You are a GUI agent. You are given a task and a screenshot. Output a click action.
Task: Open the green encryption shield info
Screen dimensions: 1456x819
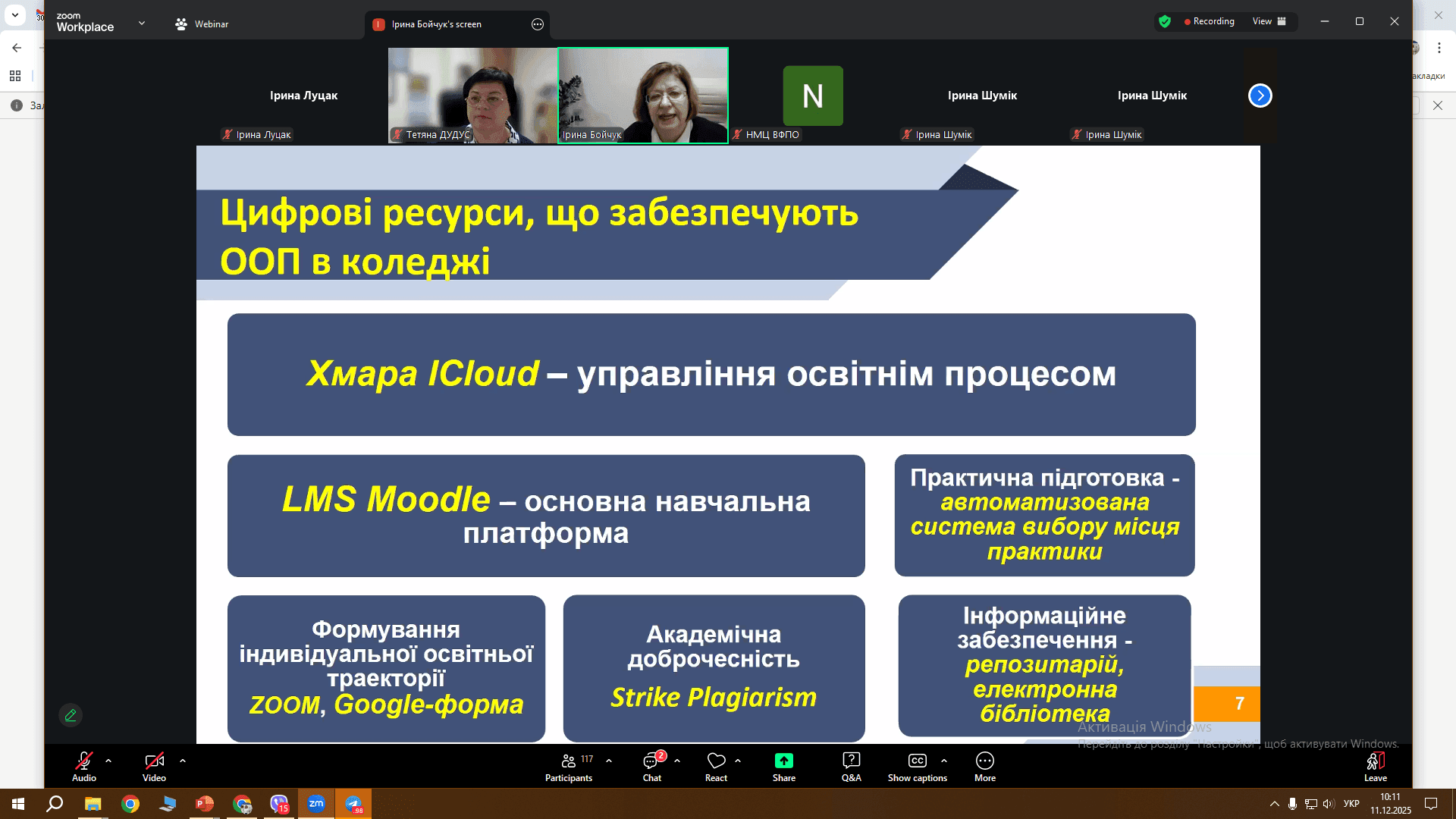[x=1165, y=21]
